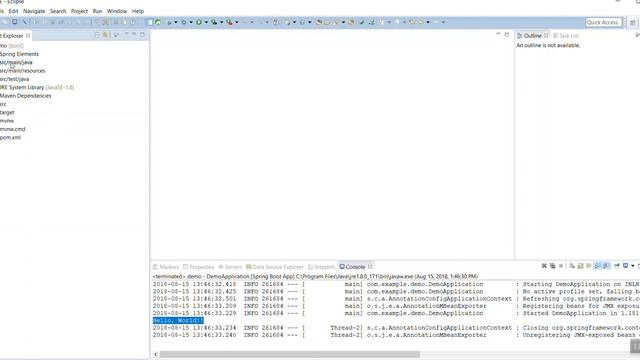The height and width of the screenshot is (360, 640).
Task: Click the Remove All Terminated Launches icon
Action: (x=552, y=266)
